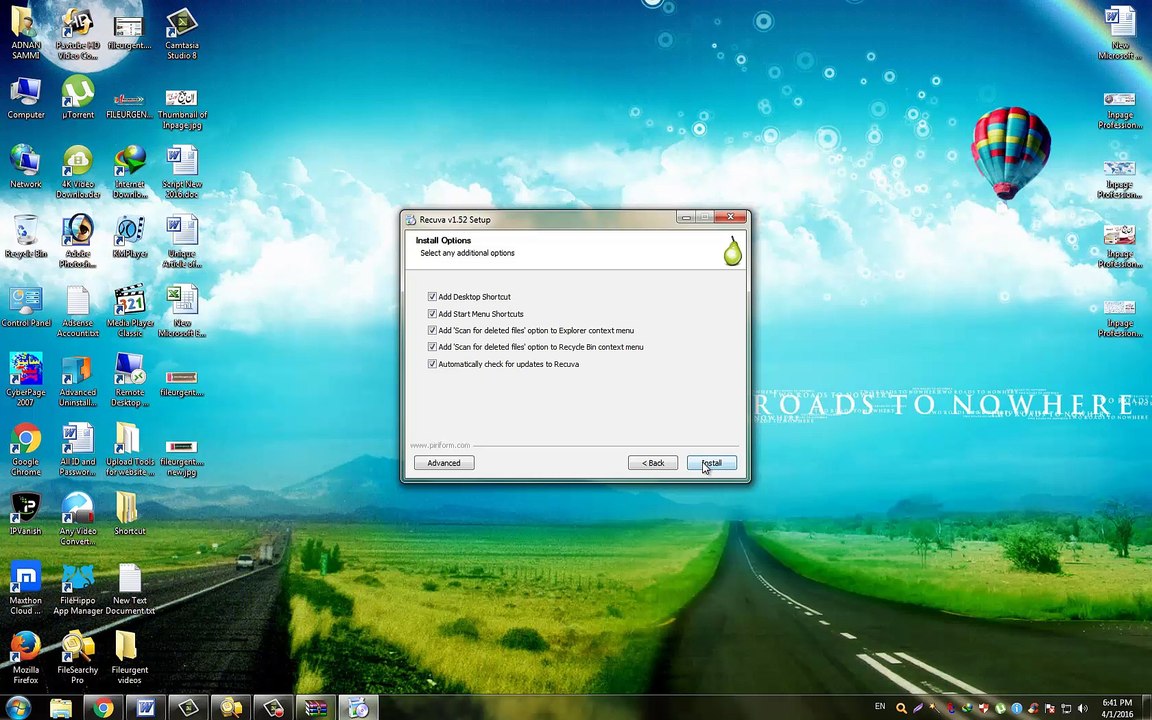1152x720 pixels.
Task: Select the Adsense Account.txt file
Action: click(x=78, y=310)
